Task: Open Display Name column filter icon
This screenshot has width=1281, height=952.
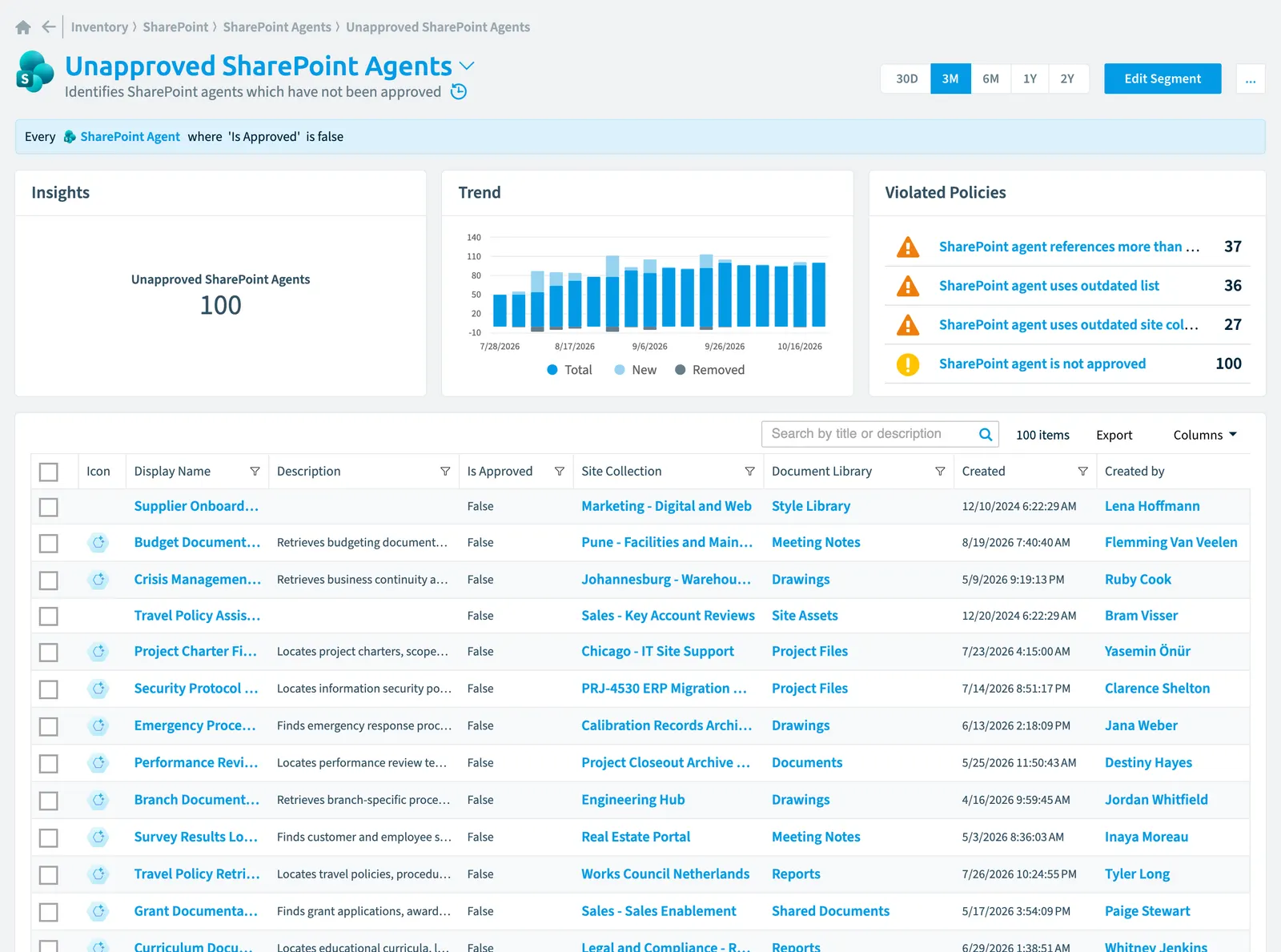Action: [x=255, y=472]
